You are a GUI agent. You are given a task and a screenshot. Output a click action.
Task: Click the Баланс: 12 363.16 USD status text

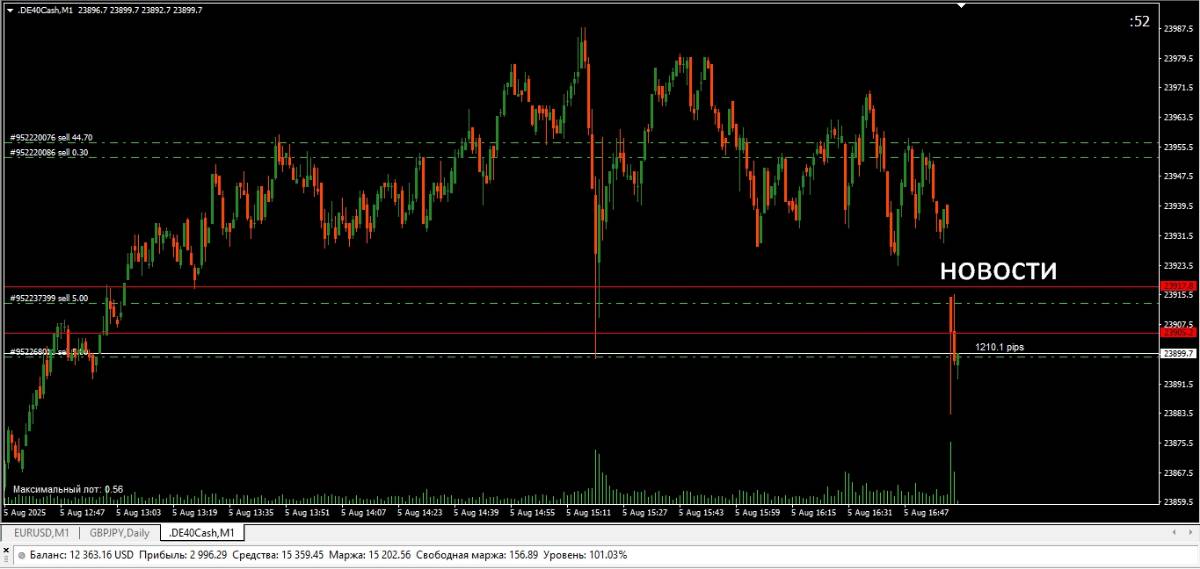coord(81,553)
